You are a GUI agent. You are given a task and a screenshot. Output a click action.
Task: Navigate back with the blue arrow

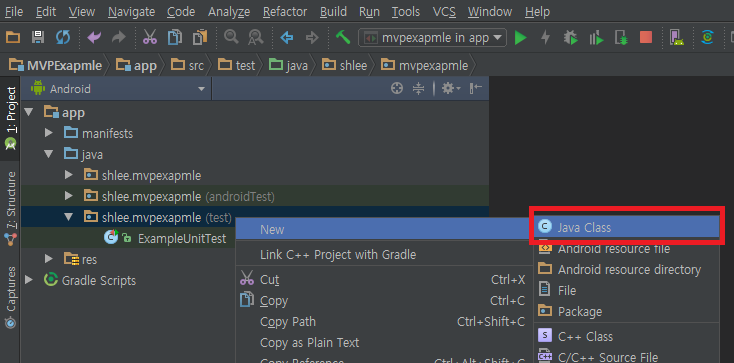[286, 37]
